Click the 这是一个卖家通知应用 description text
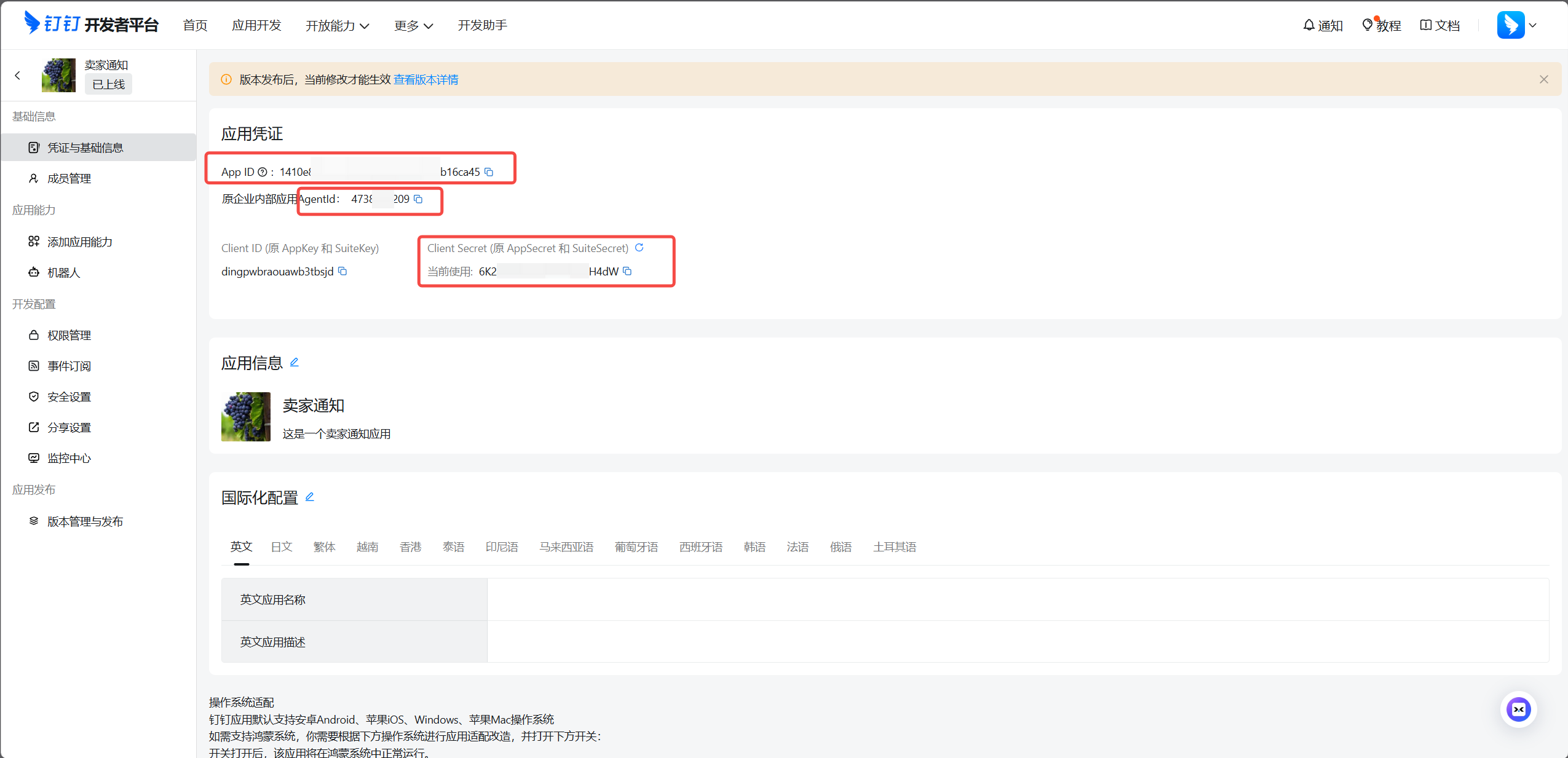Viewport: 1568px width, 758px height. [x=336, y=434]
